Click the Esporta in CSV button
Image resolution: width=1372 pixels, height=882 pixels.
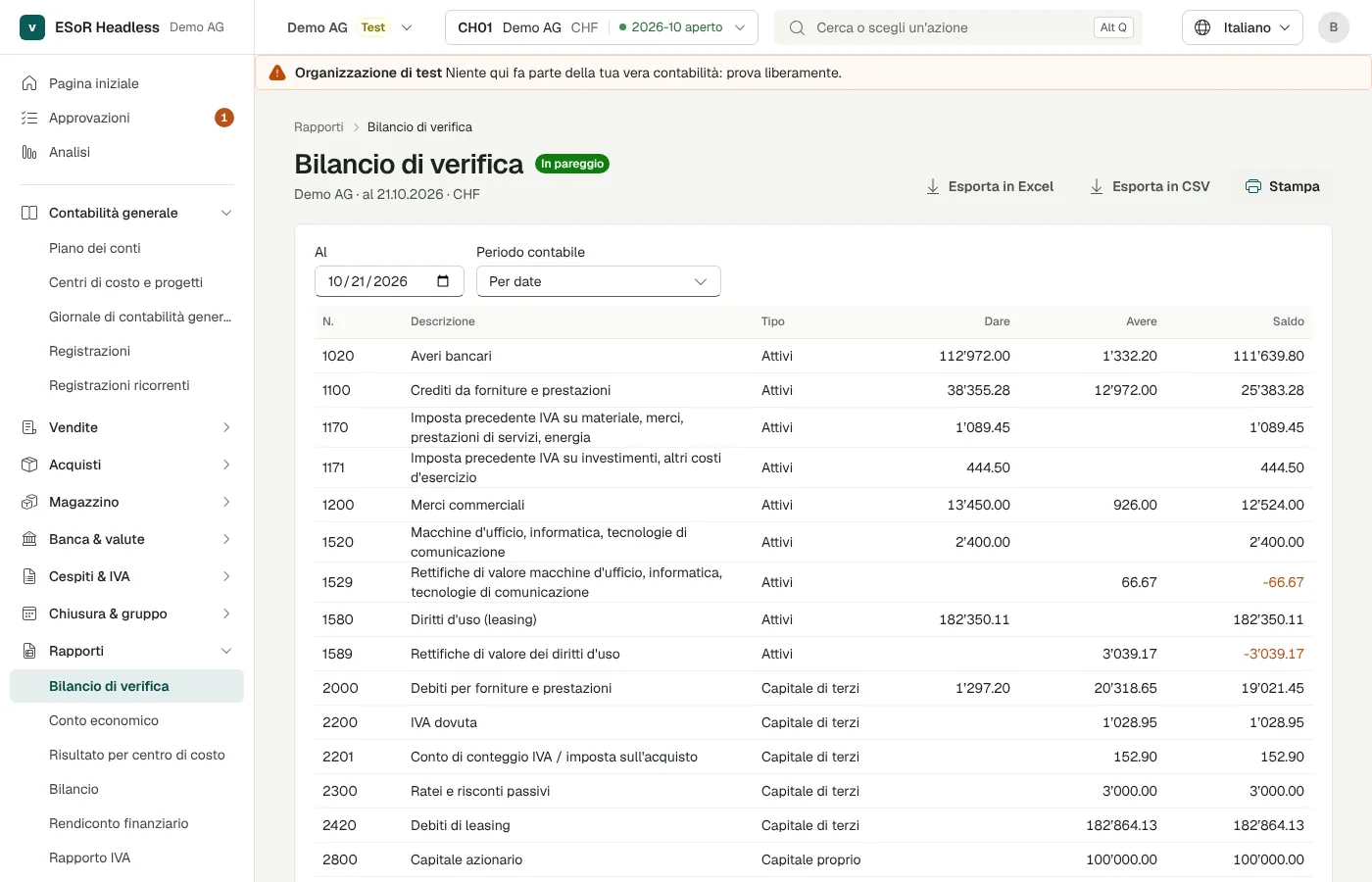coord(1151,186)
